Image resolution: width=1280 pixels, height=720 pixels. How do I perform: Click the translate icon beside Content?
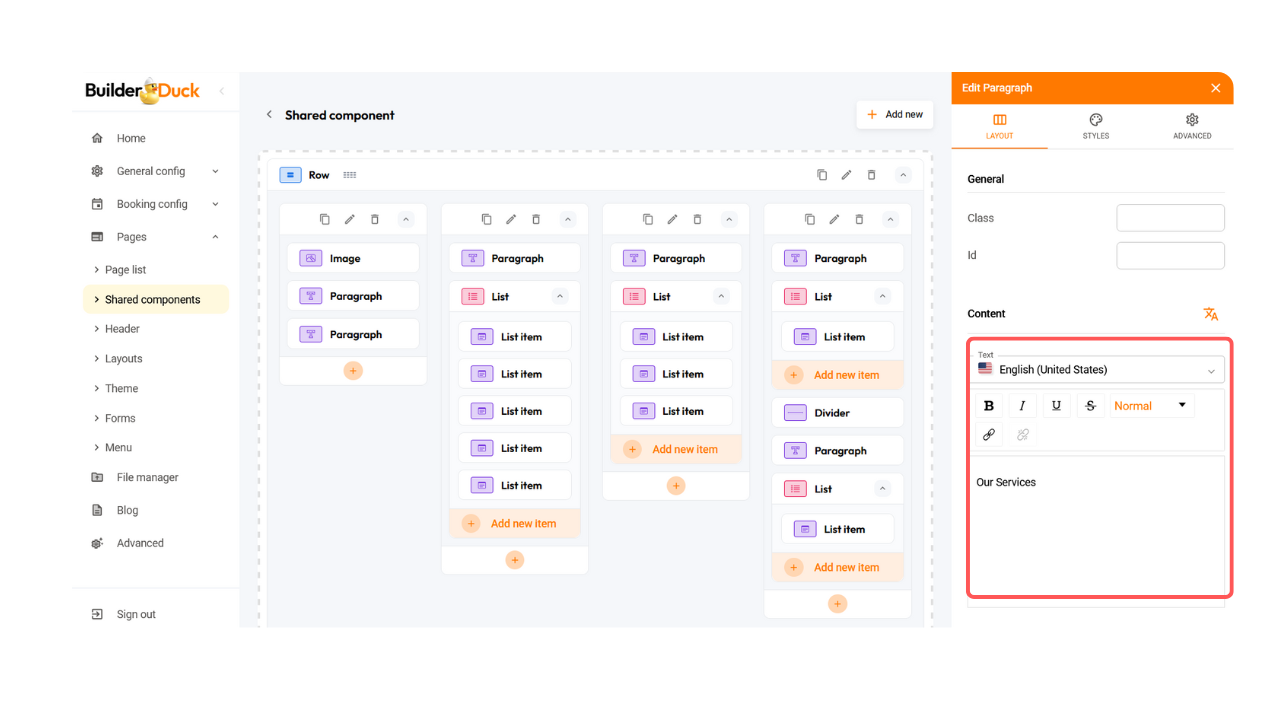[1210, 314]
